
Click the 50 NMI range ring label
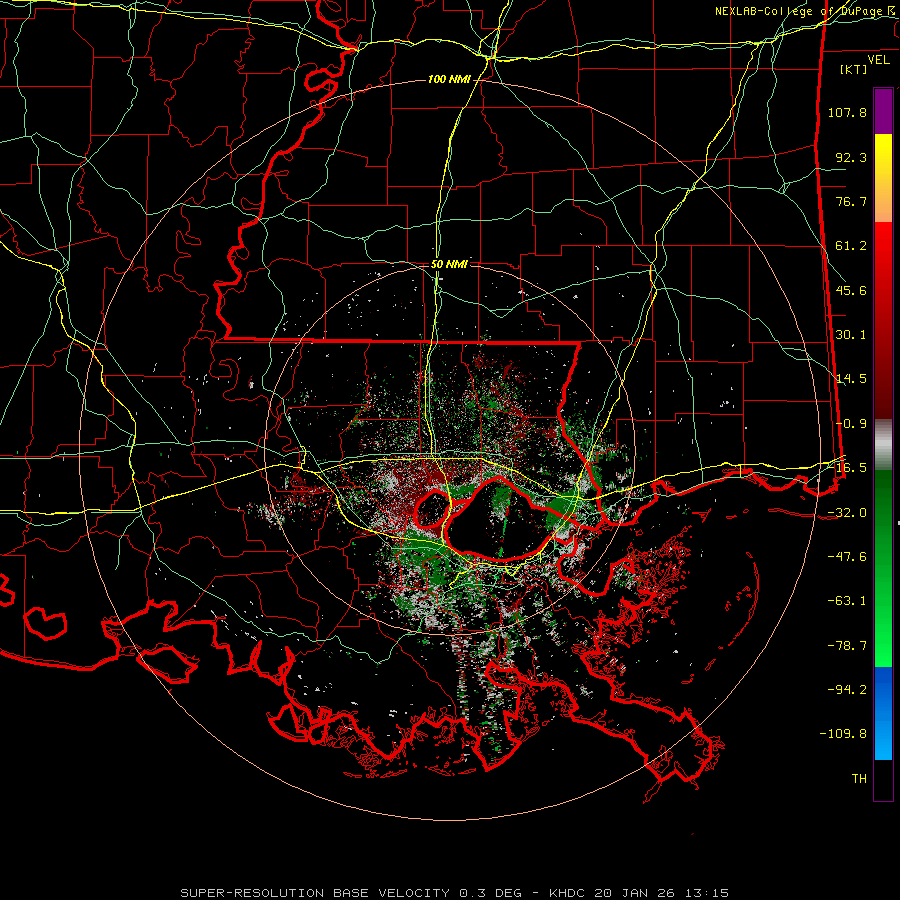pyautogui.click(x=449, y=264)
